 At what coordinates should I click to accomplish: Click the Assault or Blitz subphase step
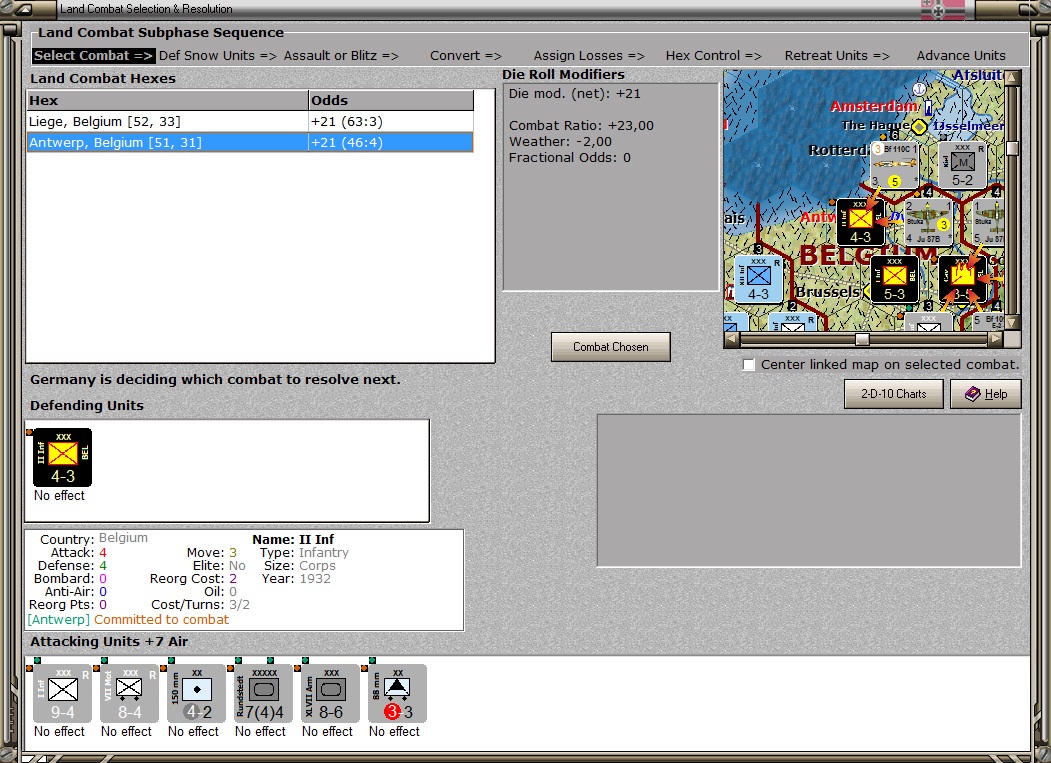[341, 56]
